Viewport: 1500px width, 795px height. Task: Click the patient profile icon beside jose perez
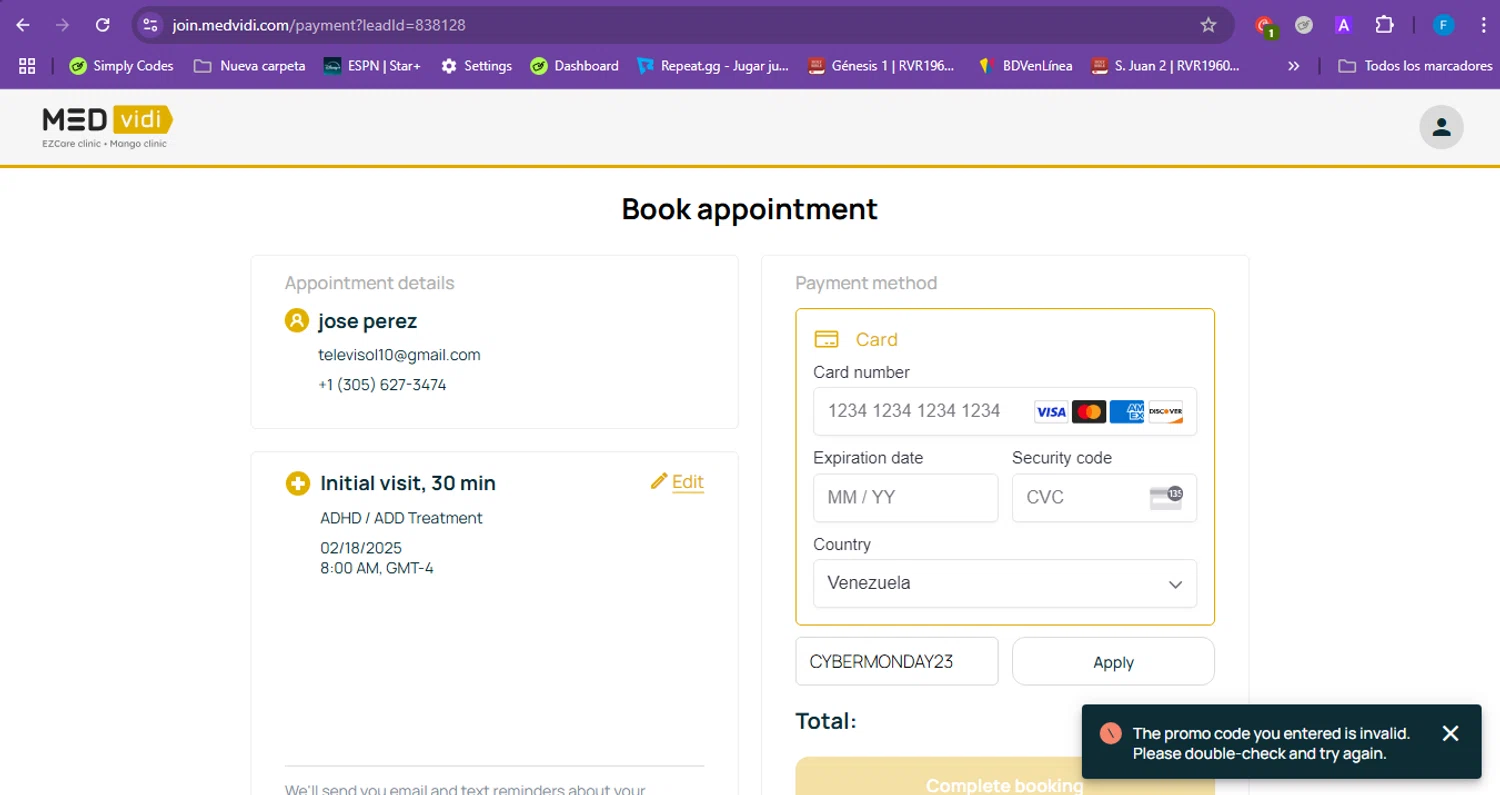296,321
